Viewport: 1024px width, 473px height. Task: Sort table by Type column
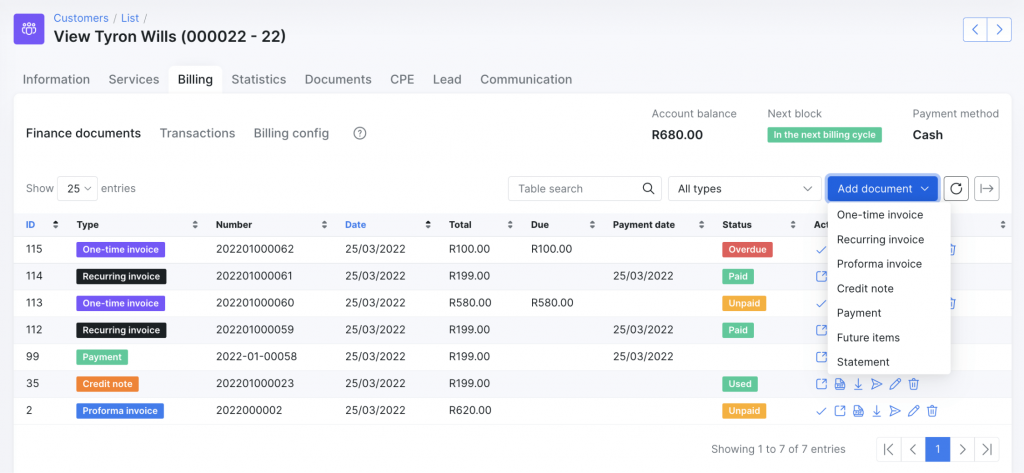click(137, 225)
